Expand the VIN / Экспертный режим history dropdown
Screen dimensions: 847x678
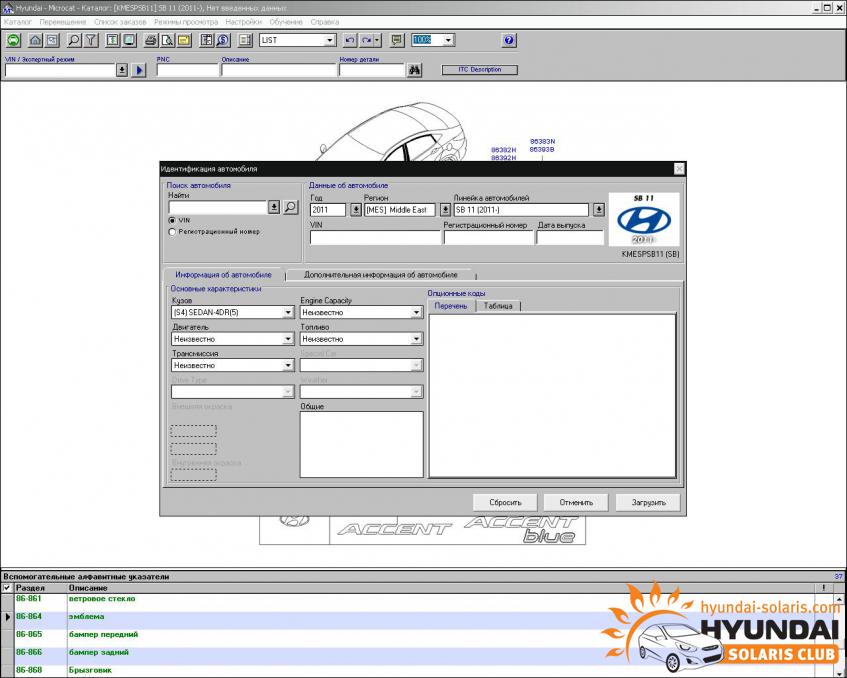coord(122,70)
